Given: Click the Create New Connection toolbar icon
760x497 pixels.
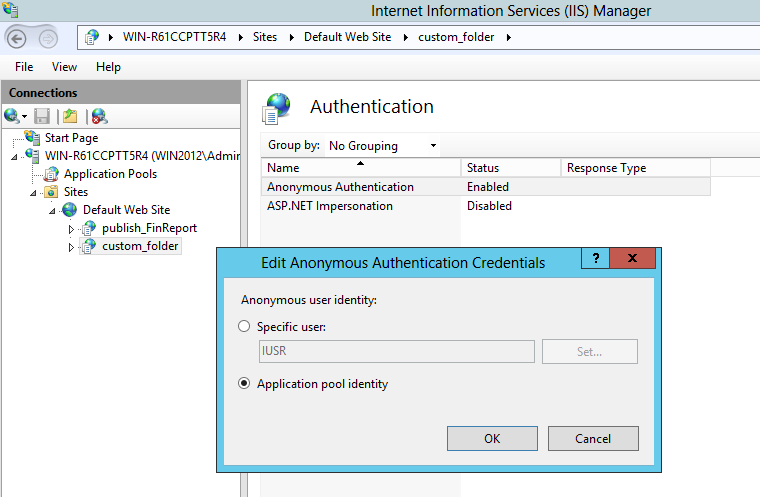Looking at the screenshot, I should tap(14, 116).
